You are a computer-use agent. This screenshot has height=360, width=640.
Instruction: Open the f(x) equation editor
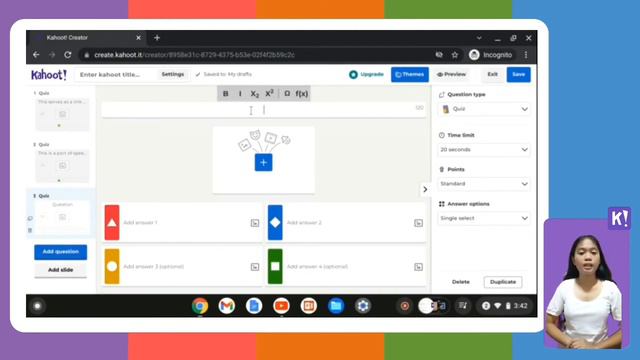pos(302,93)
